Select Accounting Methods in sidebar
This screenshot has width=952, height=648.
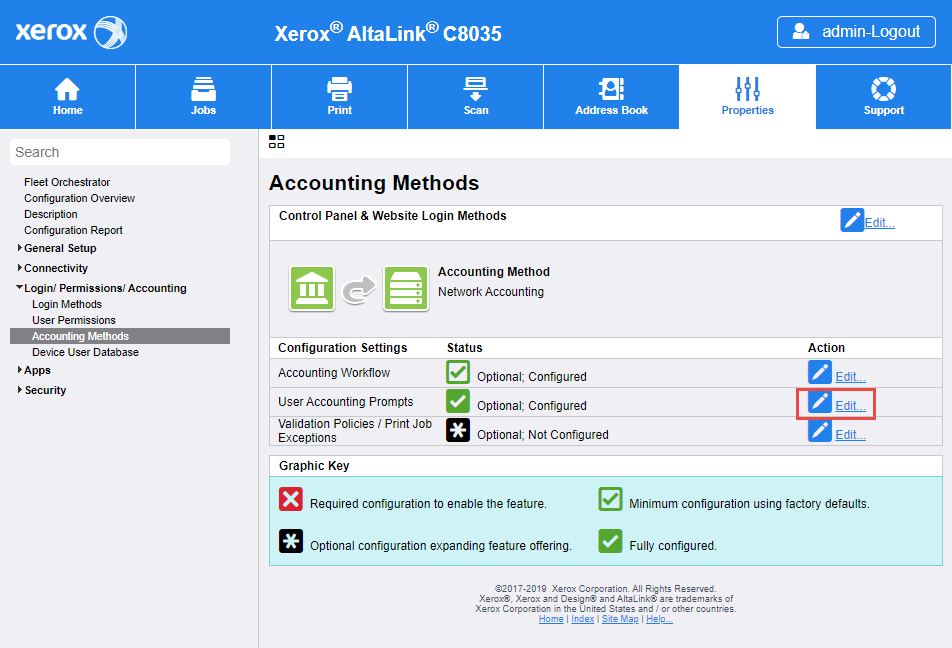pos(120,336)
